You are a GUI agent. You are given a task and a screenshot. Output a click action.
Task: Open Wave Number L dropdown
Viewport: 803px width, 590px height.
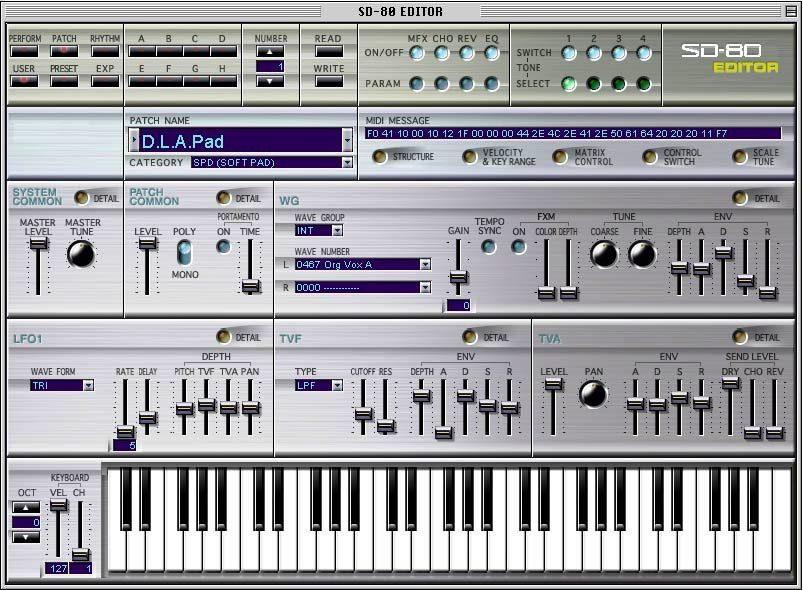click(426, 264)
